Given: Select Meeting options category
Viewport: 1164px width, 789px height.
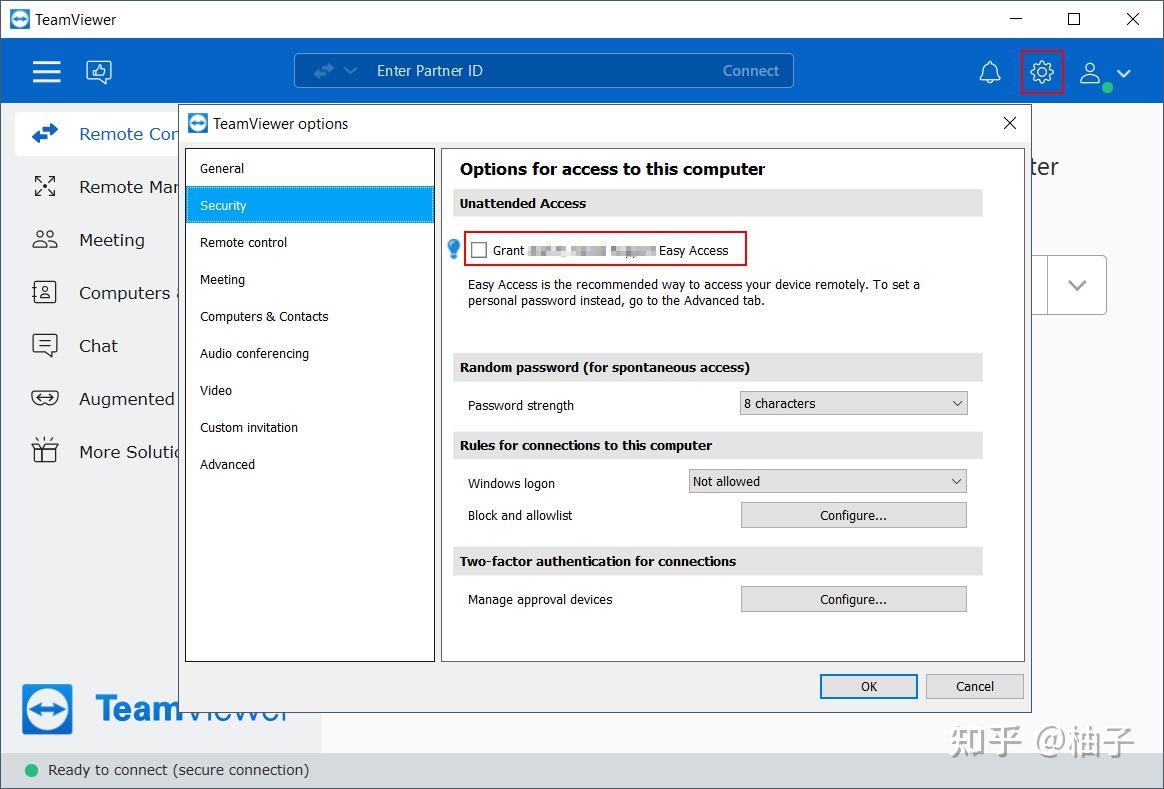Looking at the screenshot, I should pos(310,279).
